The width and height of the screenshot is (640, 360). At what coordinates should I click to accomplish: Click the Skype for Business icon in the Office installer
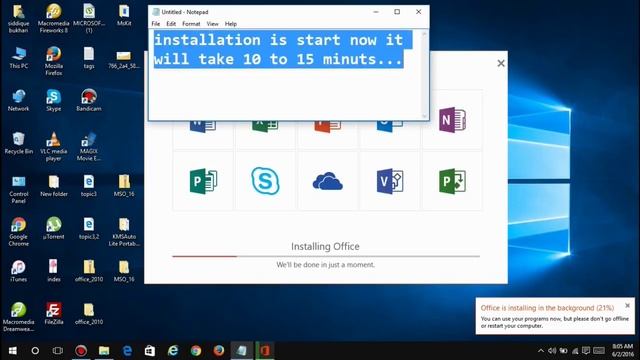click(x=265, y=181)
